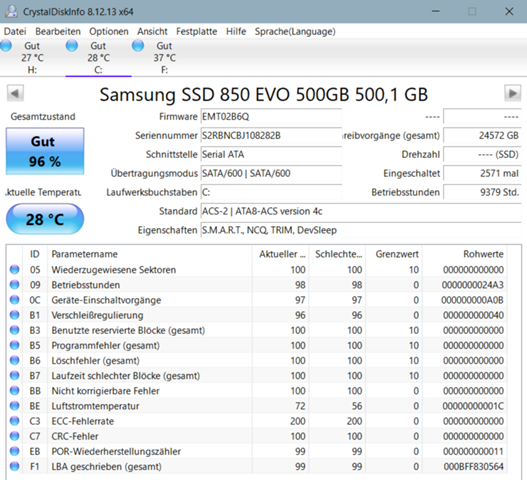Select the Luftstromtemperatur parameter name

tap(95, 406)
